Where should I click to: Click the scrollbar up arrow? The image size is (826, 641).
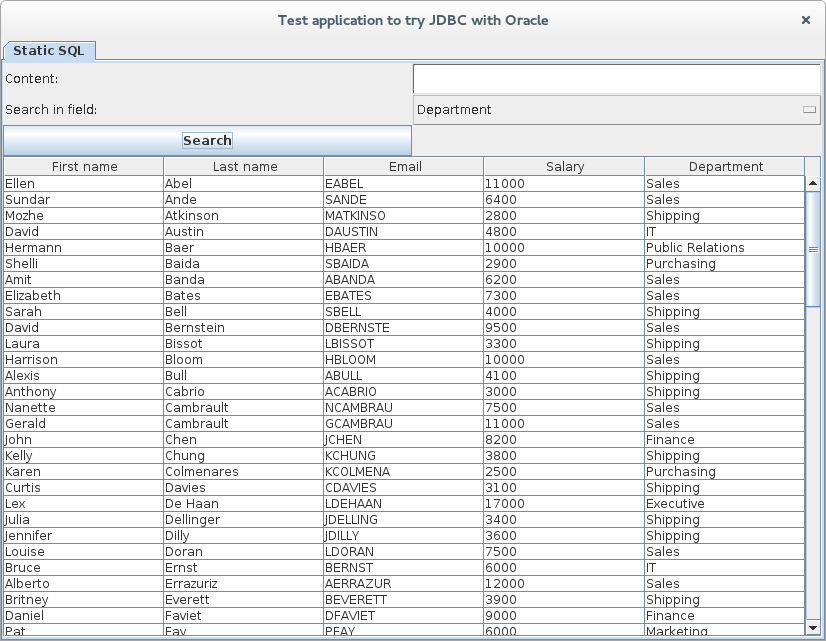(812, 184)
